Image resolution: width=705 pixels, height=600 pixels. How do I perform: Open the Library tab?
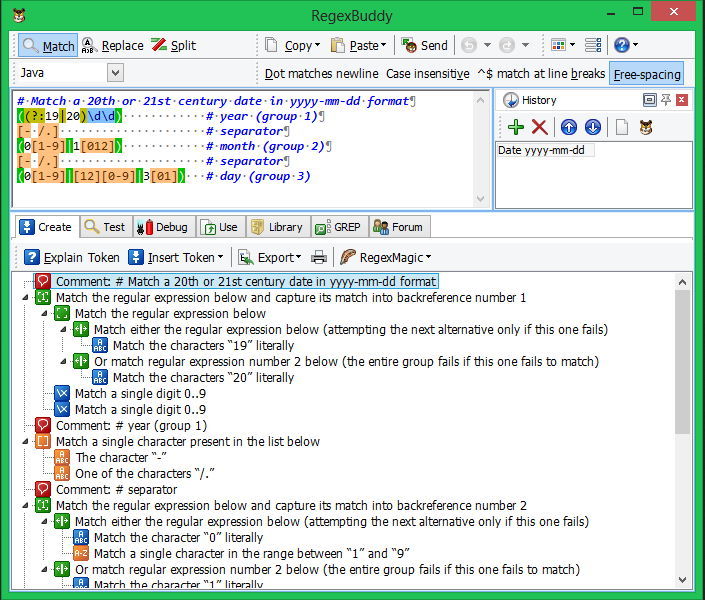pos(276,227)
